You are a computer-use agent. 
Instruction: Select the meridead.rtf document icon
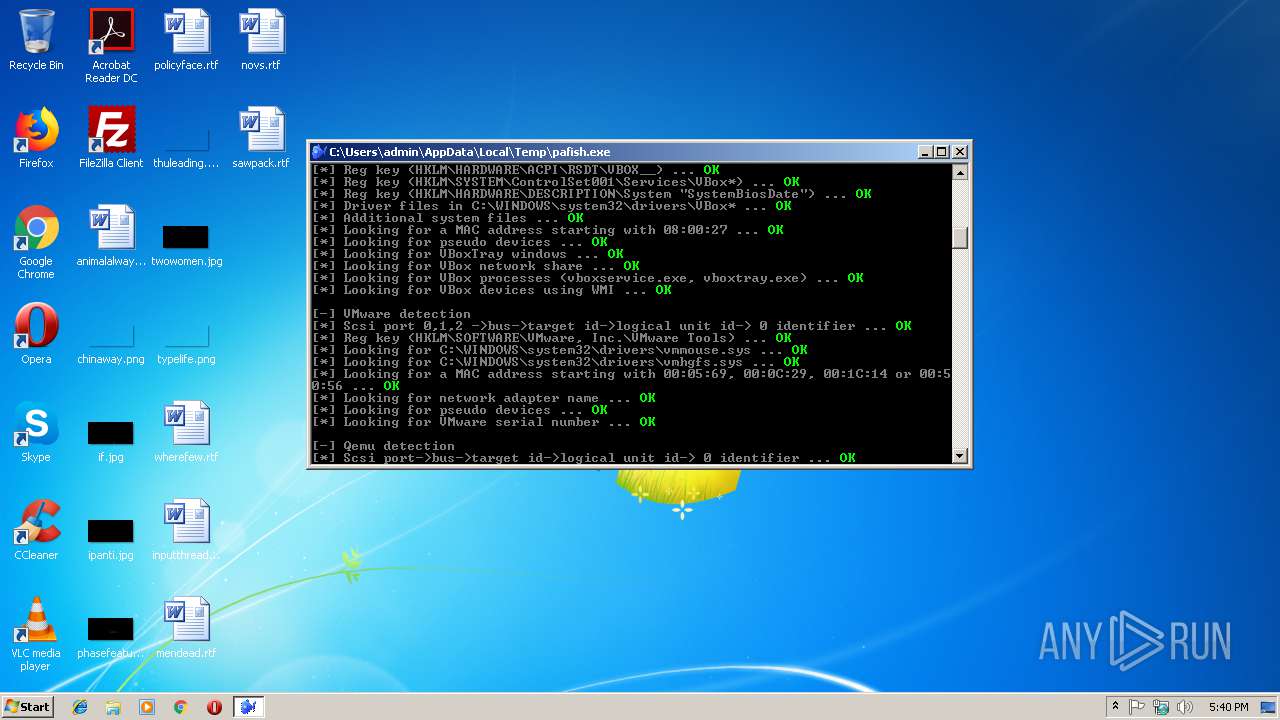[186, 628]
